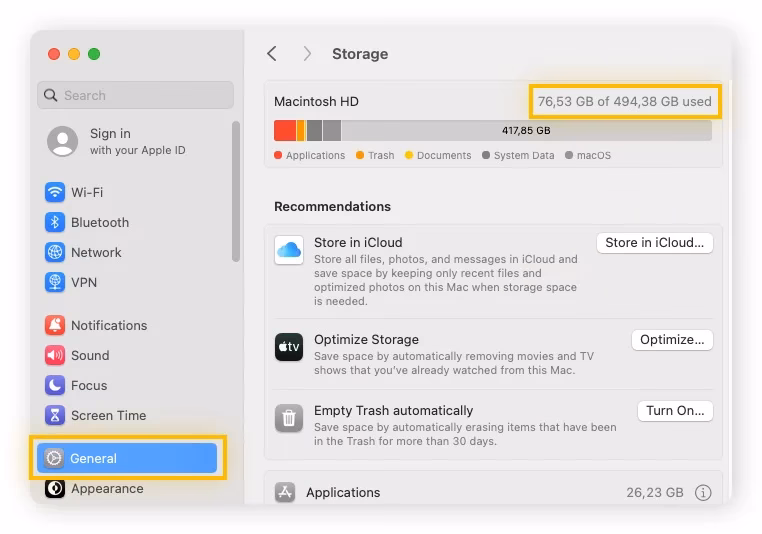Open Bluetooth settings from sidebar icon

coord(55,222)
